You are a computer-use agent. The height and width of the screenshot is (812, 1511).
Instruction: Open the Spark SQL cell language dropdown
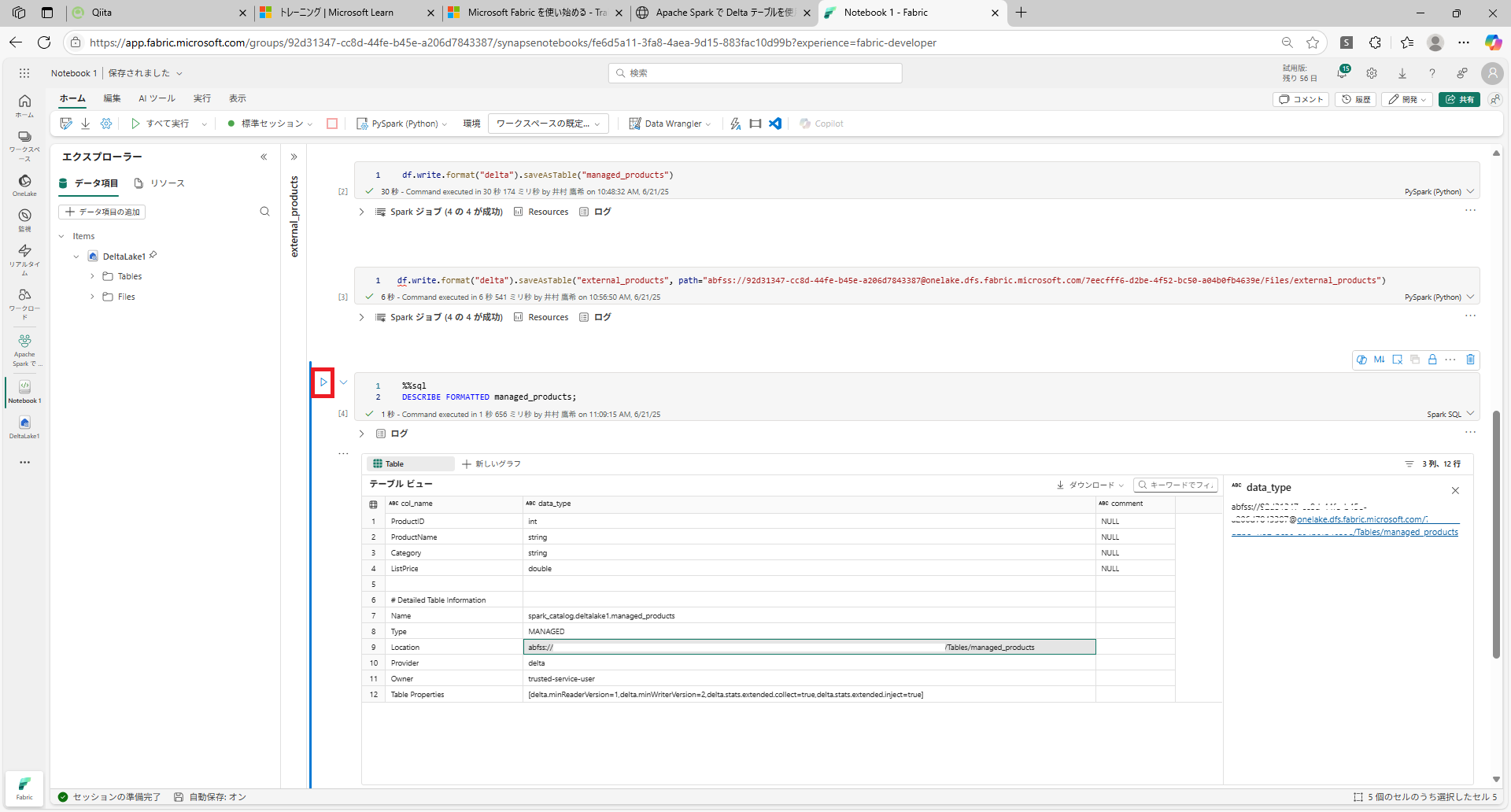point(1450,414)
